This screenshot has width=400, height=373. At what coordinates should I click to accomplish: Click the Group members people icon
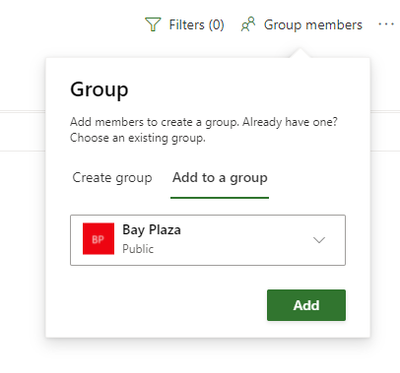click(248, 24)
